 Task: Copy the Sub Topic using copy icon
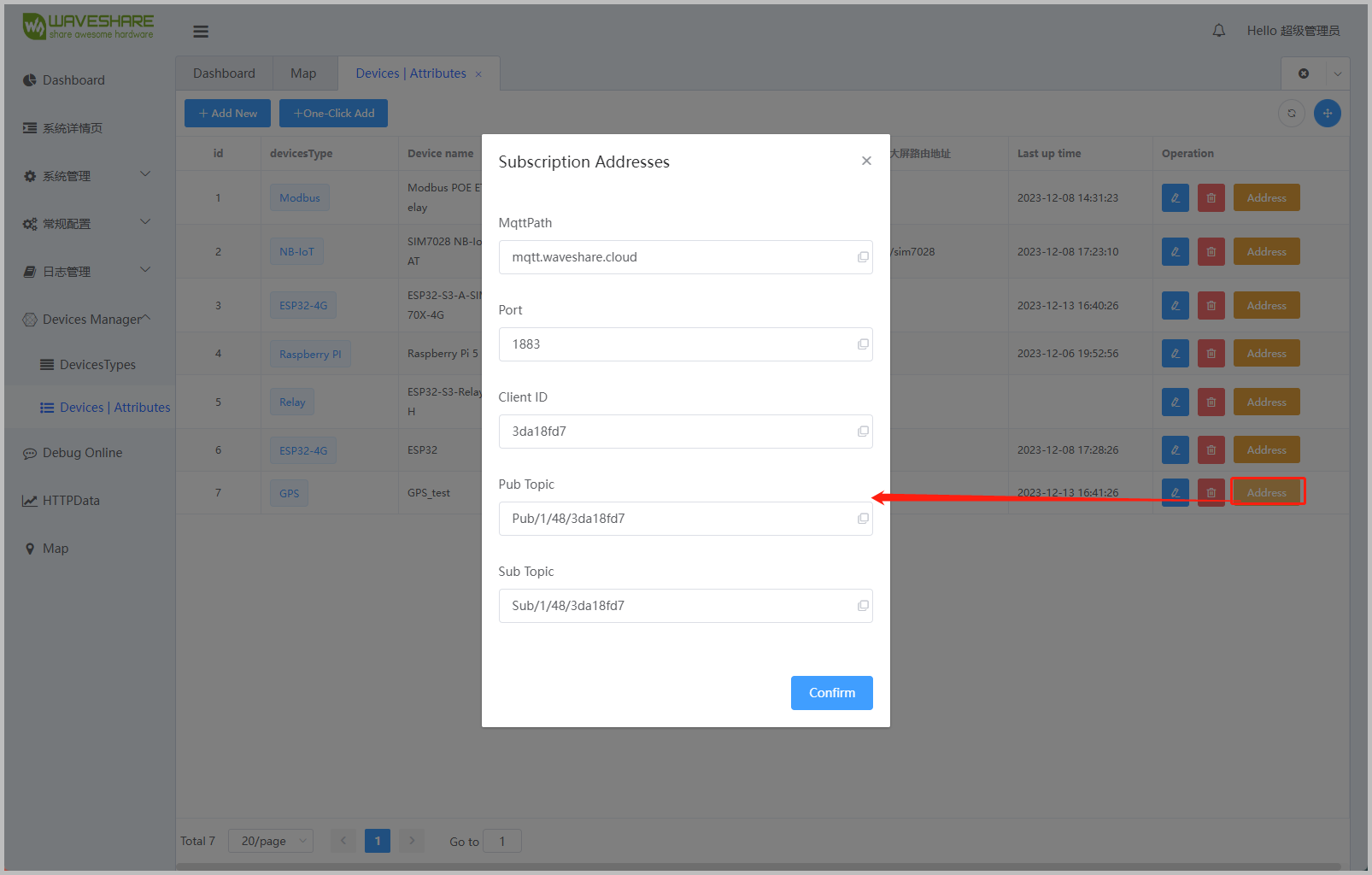coord(863,606)
